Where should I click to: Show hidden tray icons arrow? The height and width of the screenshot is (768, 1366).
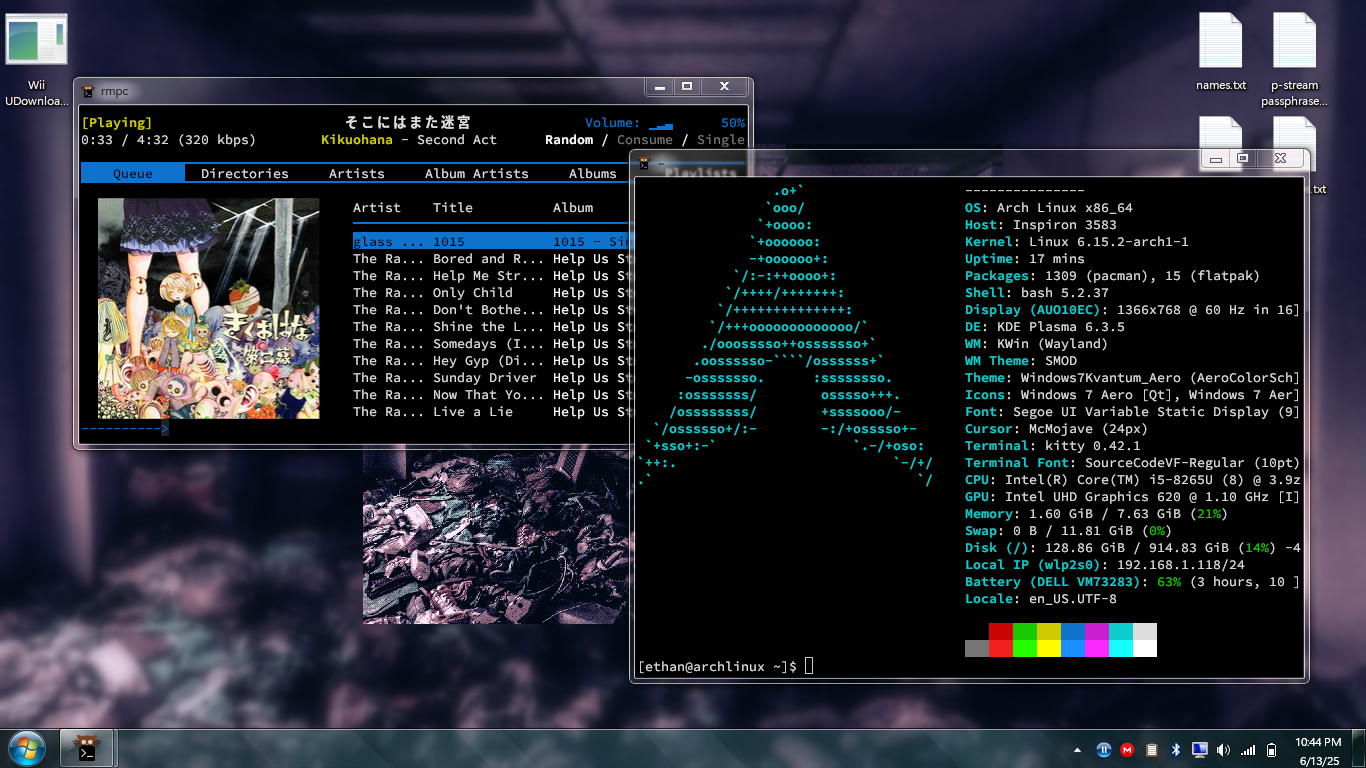tap(1077, 750)
